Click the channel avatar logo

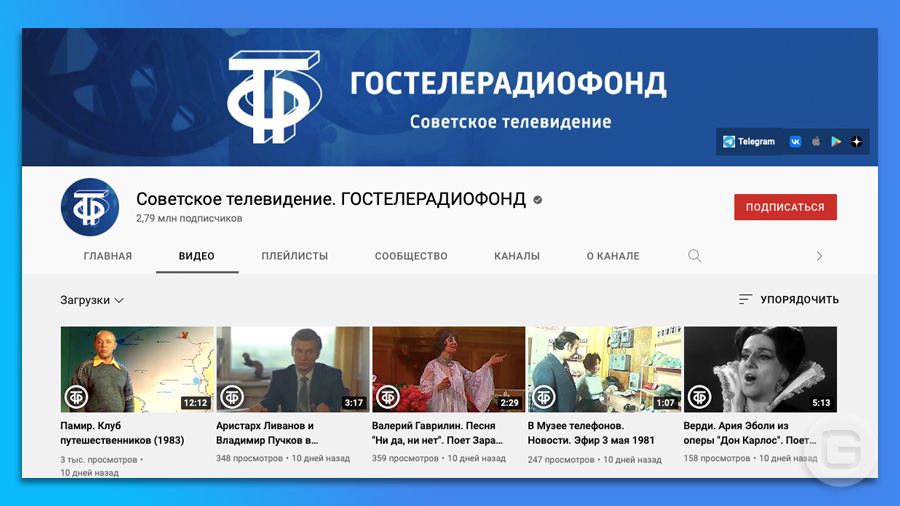pyautogui.click(x=90, y=207)
